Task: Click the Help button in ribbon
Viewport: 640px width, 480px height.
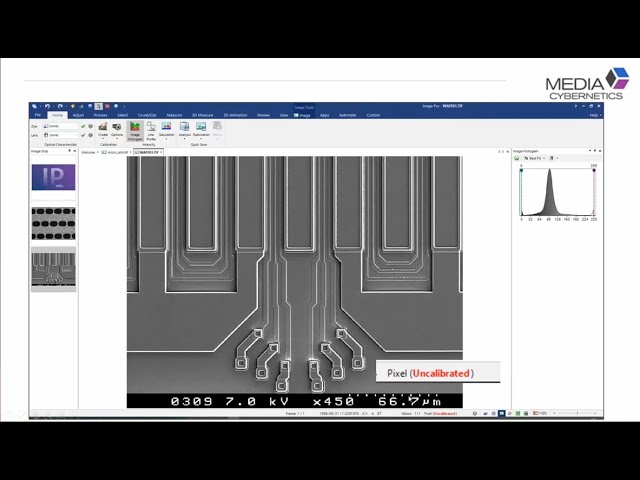Action: pos(593,115)
